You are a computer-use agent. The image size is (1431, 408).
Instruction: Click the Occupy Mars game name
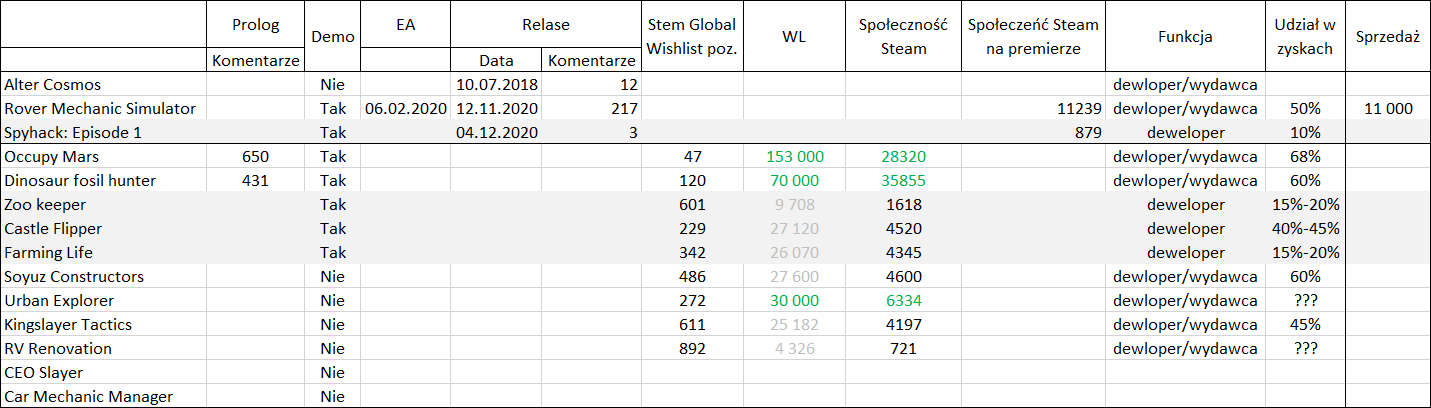pyautogui.click(x=52, y=157)
